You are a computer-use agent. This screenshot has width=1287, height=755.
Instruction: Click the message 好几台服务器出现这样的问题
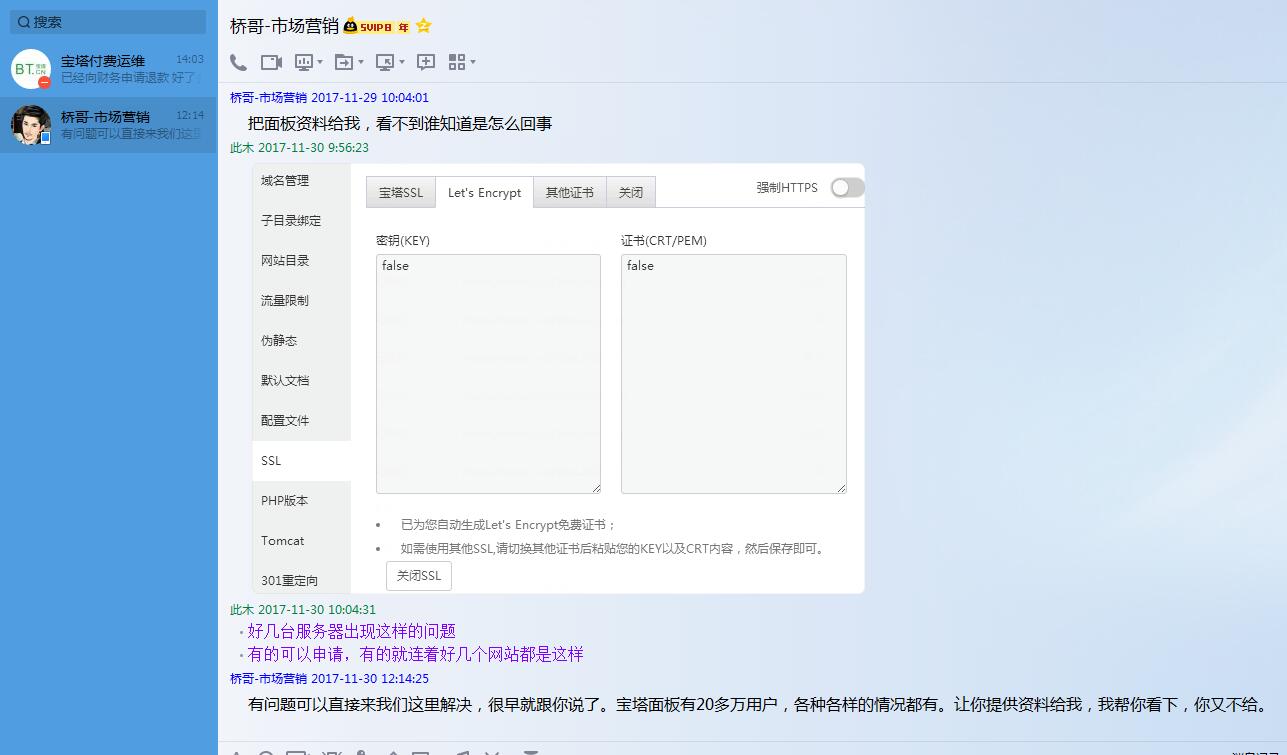point(352,631)
